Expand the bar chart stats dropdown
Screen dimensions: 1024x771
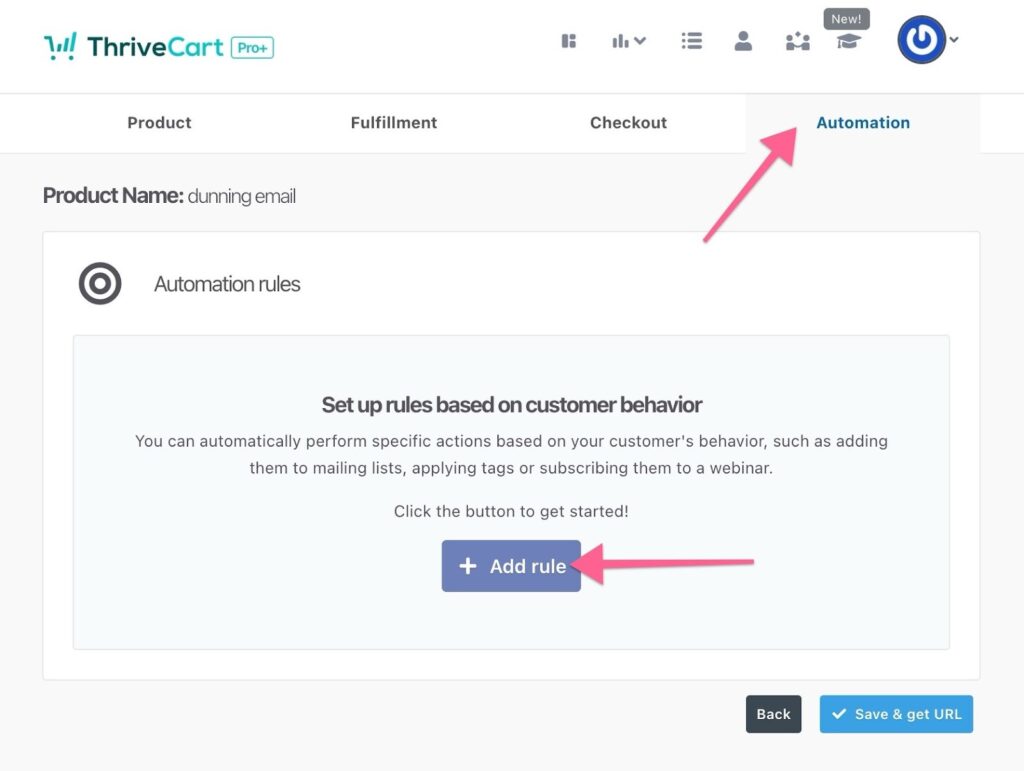pos(629,41)
